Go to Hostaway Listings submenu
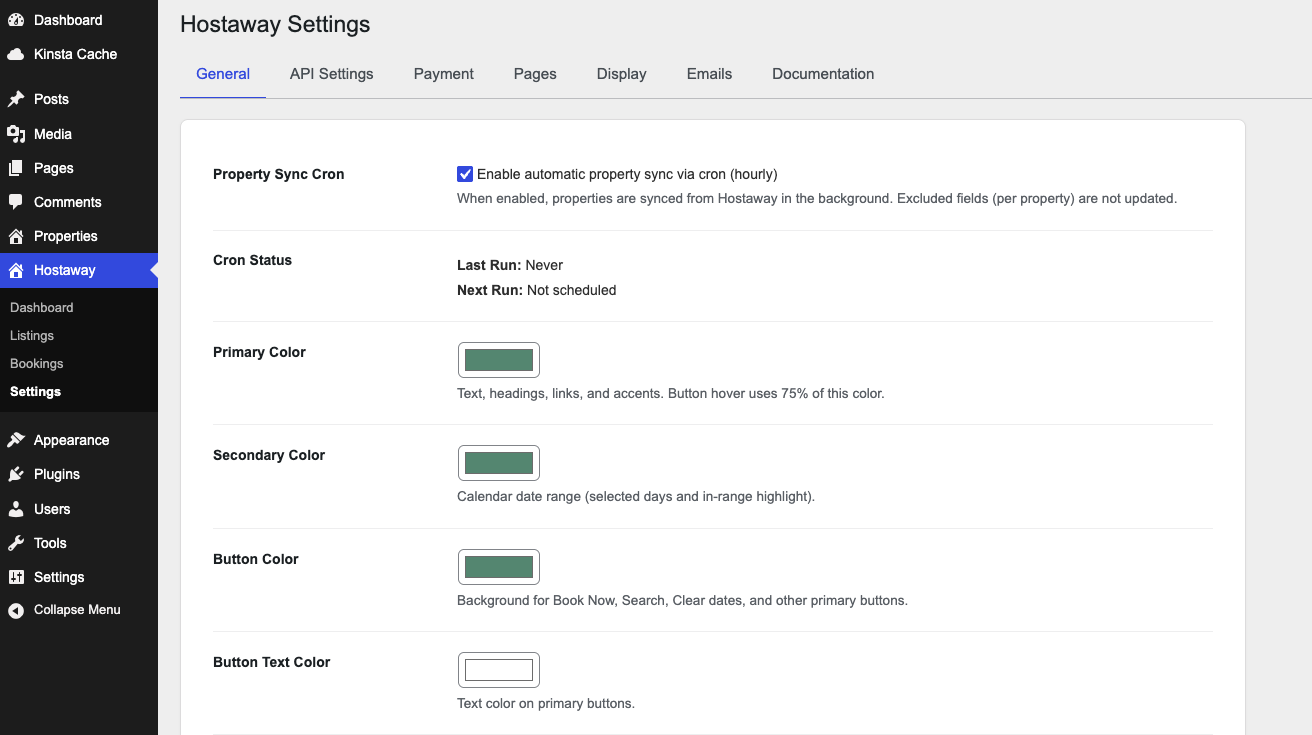The width and height of the screenshot is (1312, 735). [32, 336]
